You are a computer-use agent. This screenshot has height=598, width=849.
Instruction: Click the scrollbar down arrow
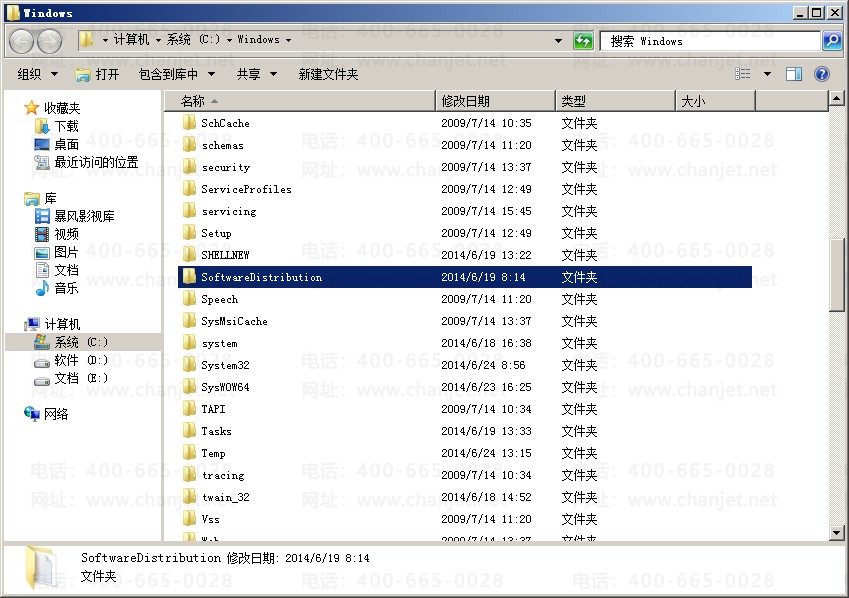[x=836, y=533]
